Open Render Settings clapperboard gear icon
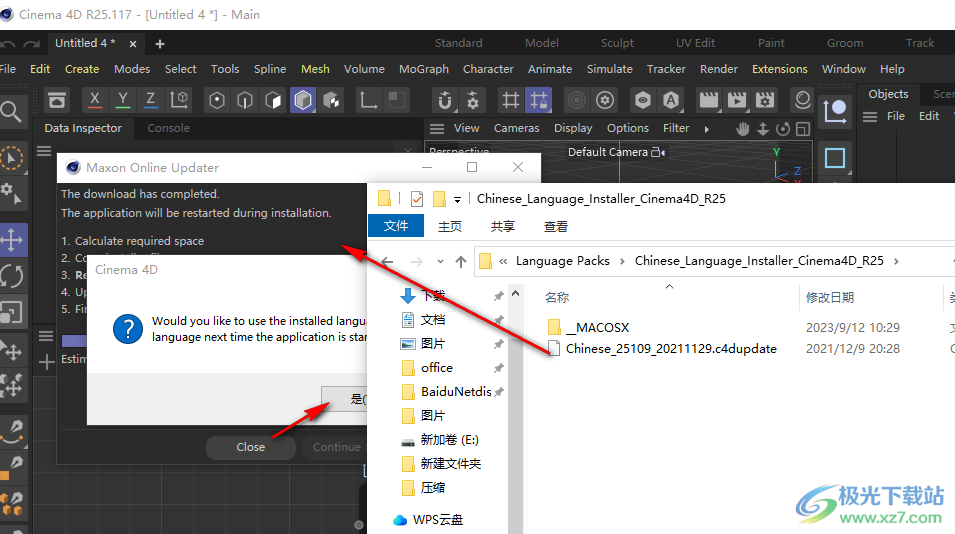 tap(764, 100)
